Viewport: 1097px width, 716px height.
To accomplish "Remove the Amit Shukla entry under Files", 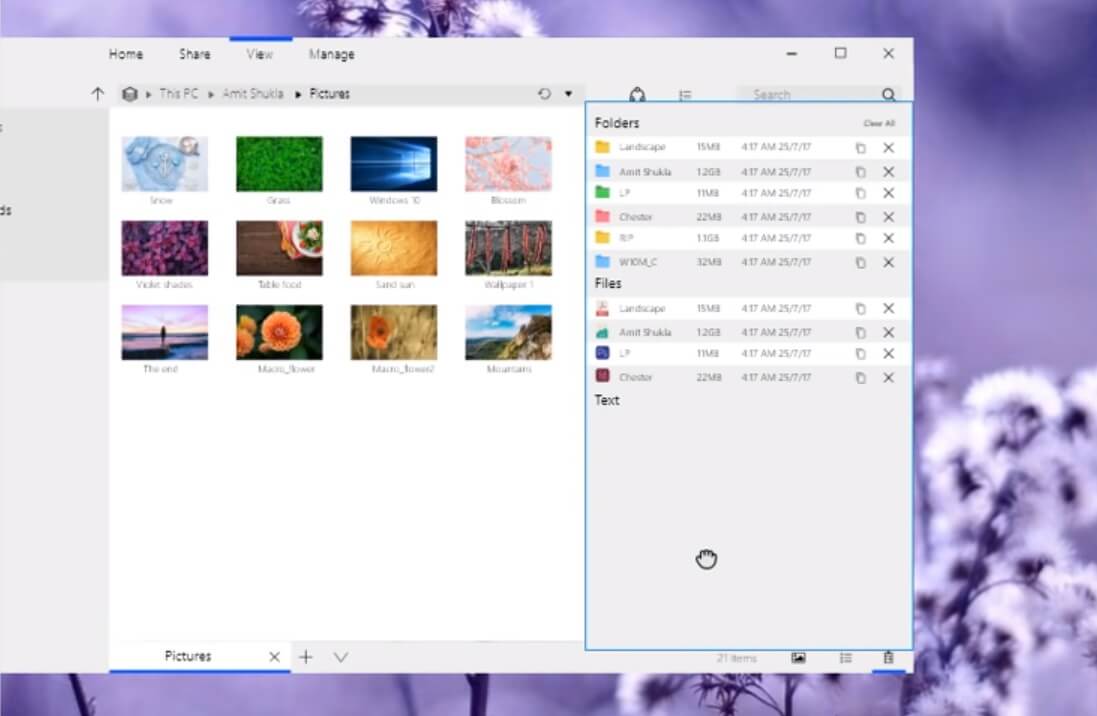I will tap(889, 332).
